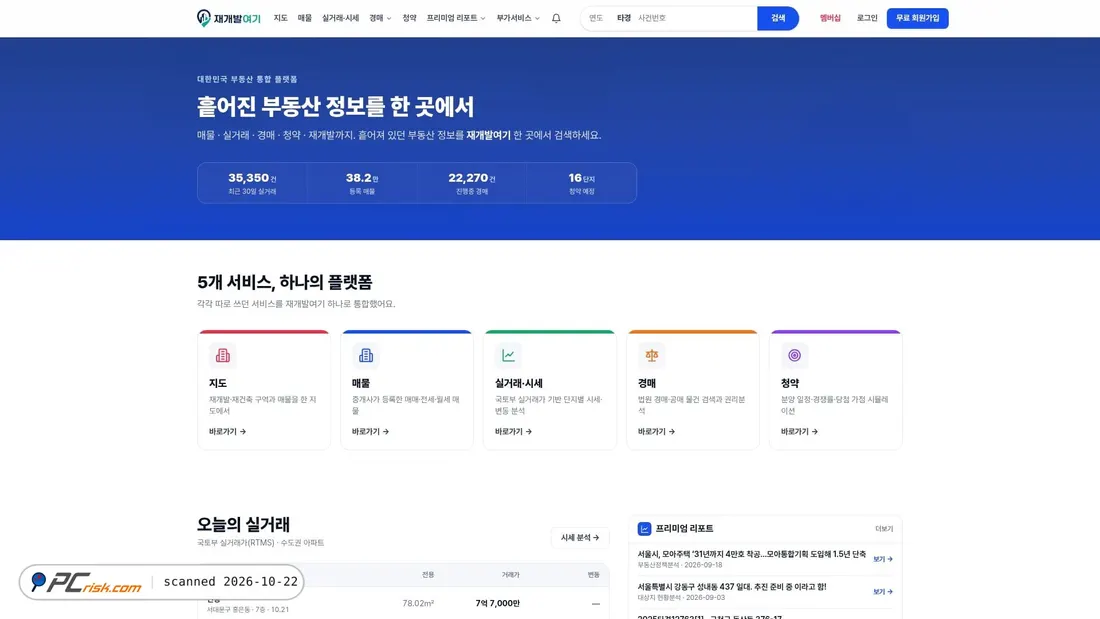This screenshot has width=1100, height=619.
Task: Click 바로가기 on the 매물 card
Action: [370, 432]
